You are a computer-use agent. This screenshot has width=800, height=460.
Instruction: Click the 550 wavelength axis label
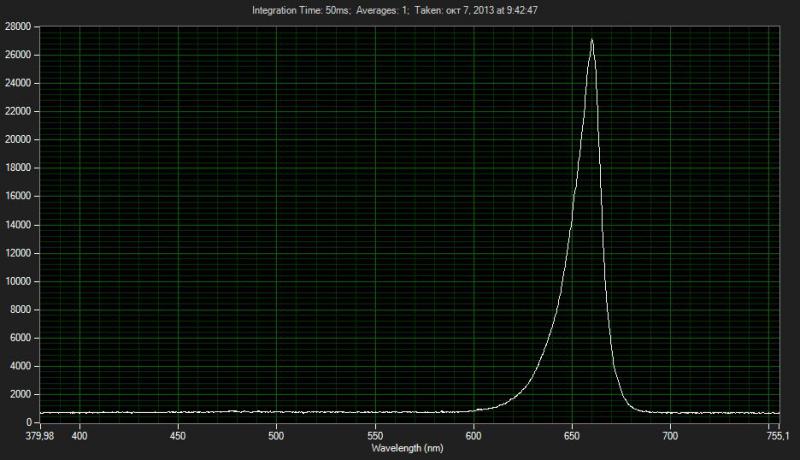click(x=375, y=436)
